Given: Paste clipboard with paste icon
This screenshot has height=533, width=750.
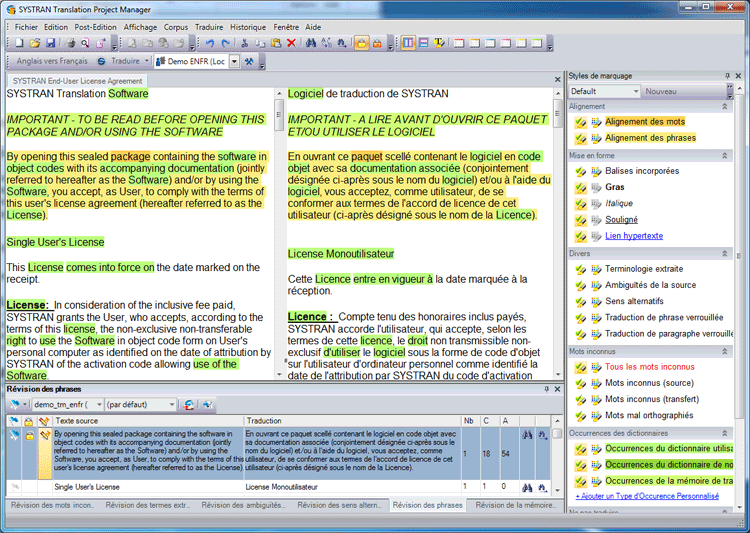Looking at the screenshot, I should click(x=276, y=44).
